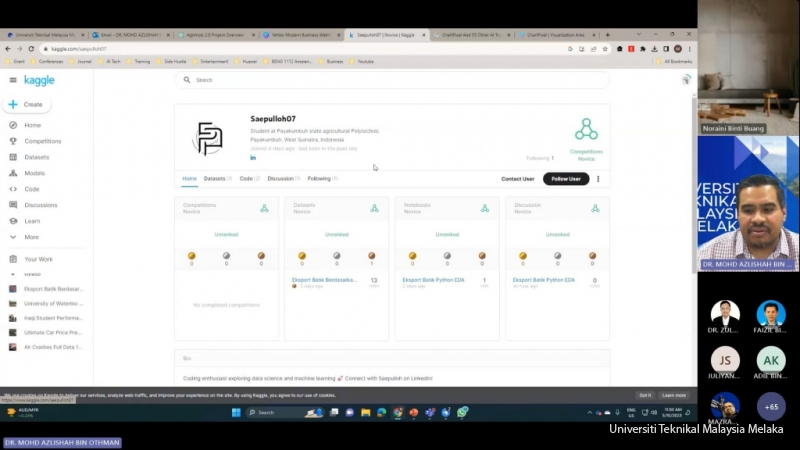Expand the More section in sidebar

13,237
